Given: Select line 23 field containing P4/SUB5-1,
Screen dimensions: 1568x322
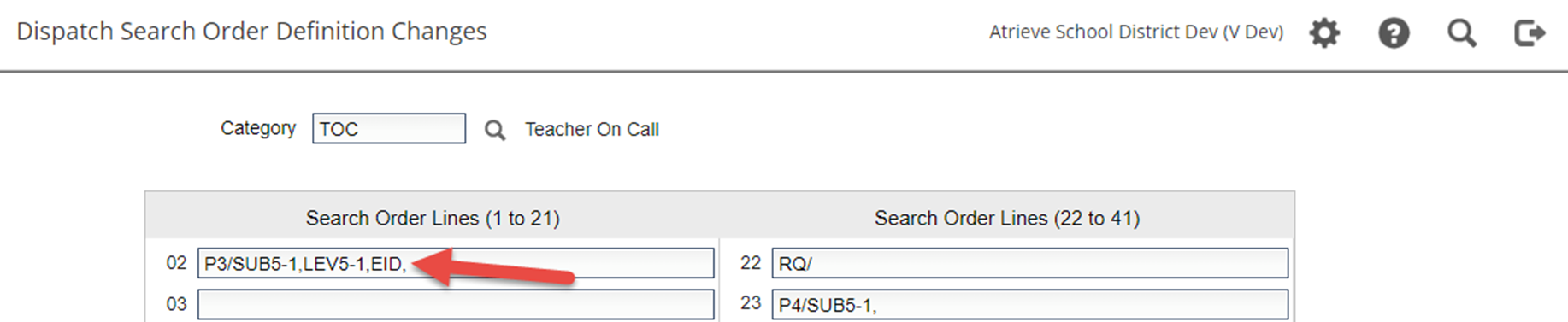Looking at the screenshot, I should coord(1030,304).
